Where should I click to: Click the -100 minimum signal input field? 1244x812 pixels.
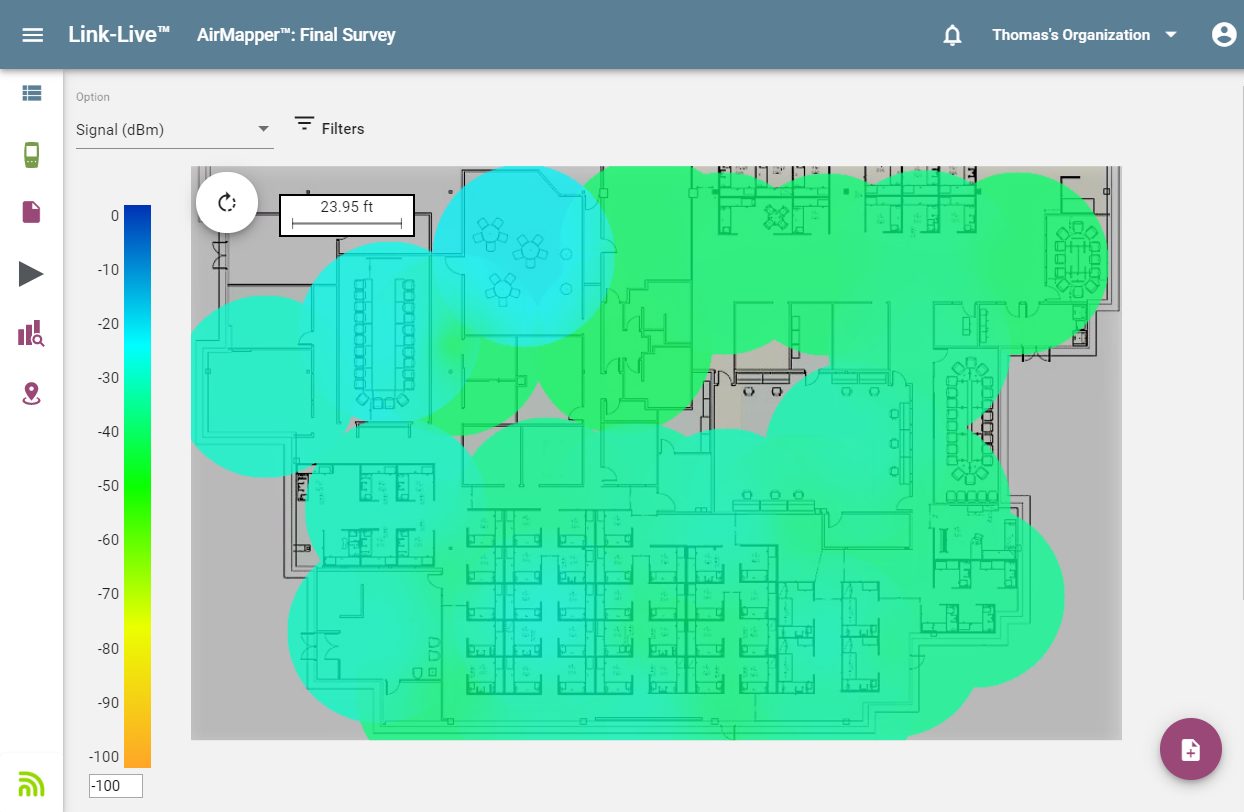click(x=116, y=786)
